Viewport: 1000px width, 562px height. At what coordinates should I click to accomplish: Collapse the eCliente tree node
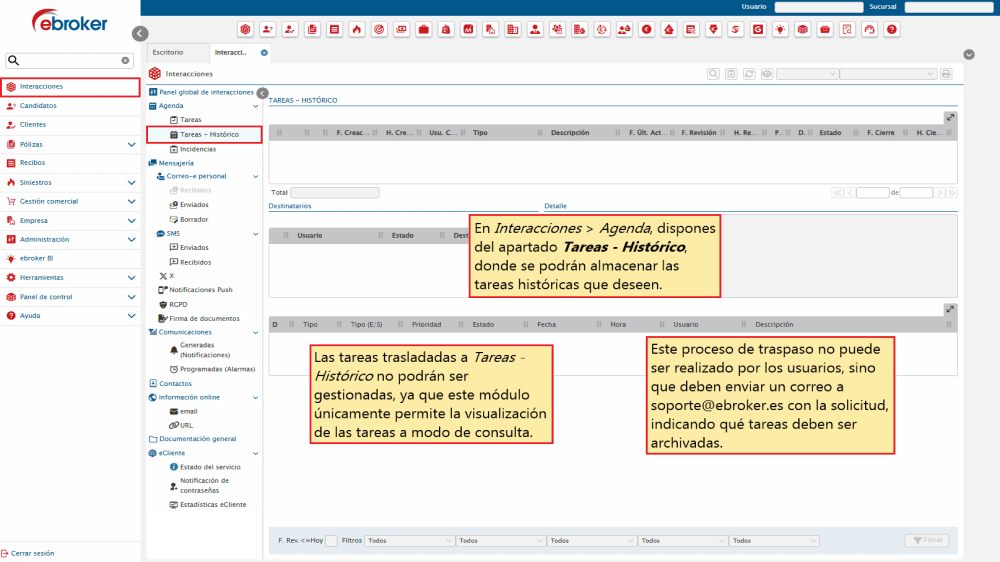[x=256, y=454]
